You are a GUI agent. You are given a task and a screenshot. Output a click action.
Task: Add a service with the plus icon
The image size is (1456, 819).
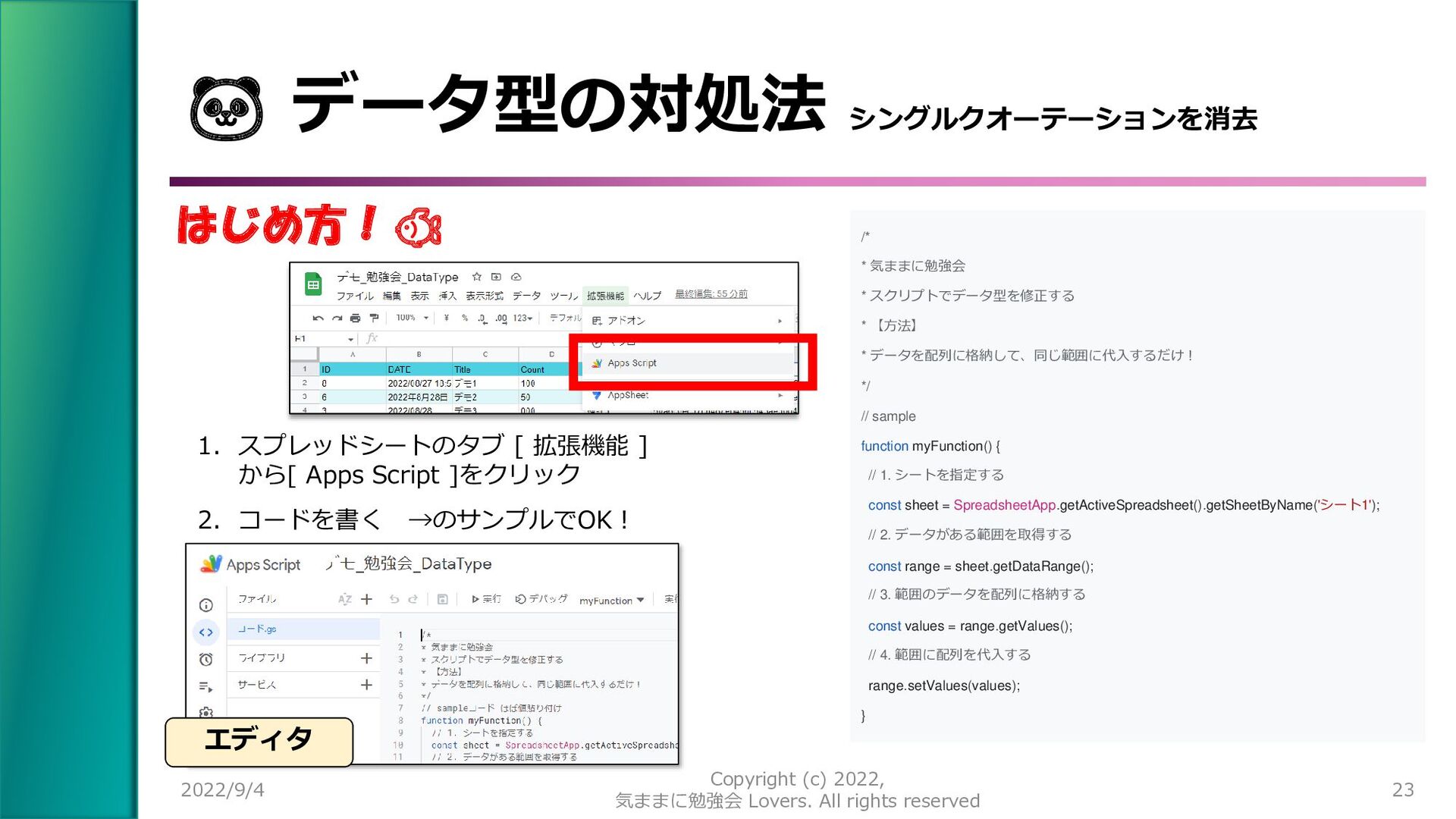(x=366, y=685)
